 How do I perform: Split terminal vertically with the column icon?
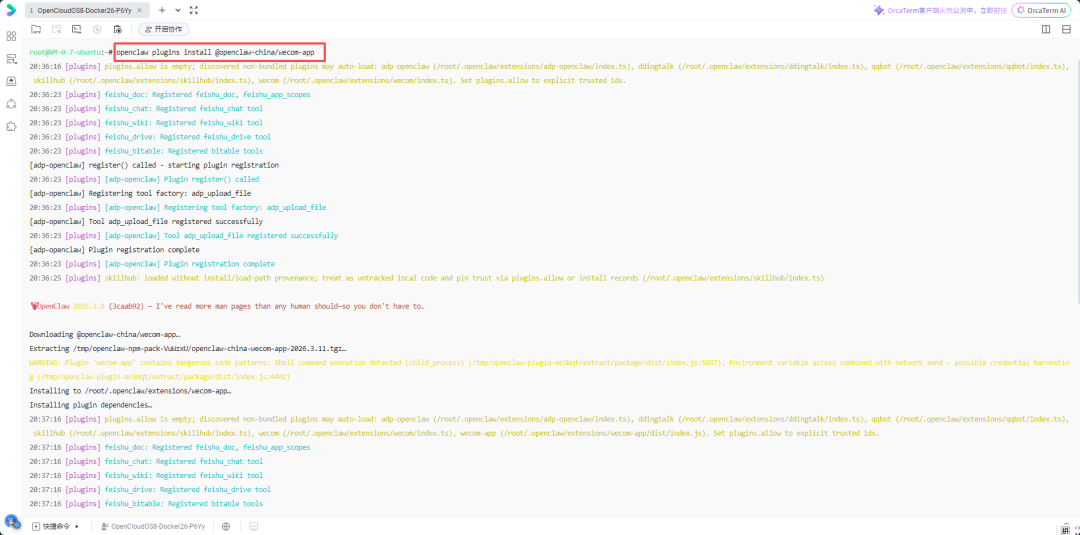[1046, 29]
